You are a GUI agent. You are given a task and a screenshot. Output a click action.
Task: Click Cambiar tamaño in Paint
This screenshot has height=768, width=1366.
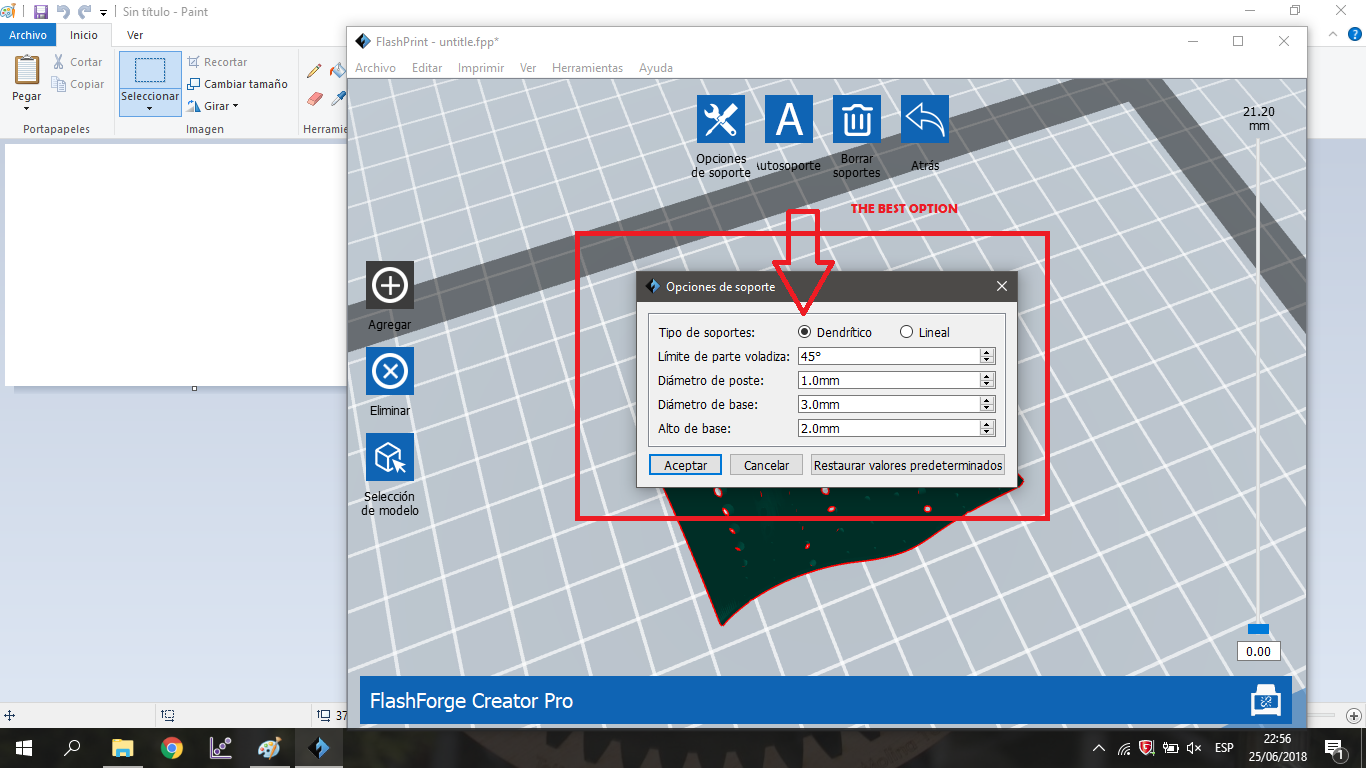238,84
